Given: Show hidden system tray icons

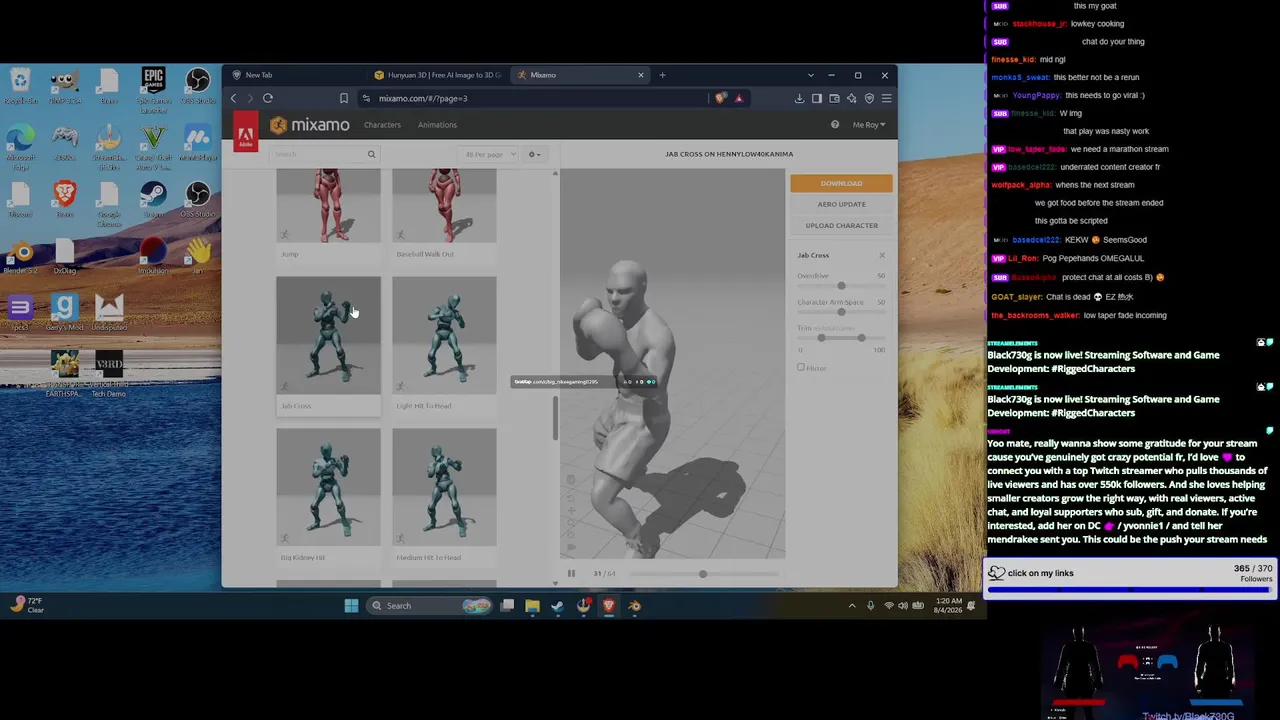Looking at the screenshot, I should pyautogui.click(x=852, y=605).
